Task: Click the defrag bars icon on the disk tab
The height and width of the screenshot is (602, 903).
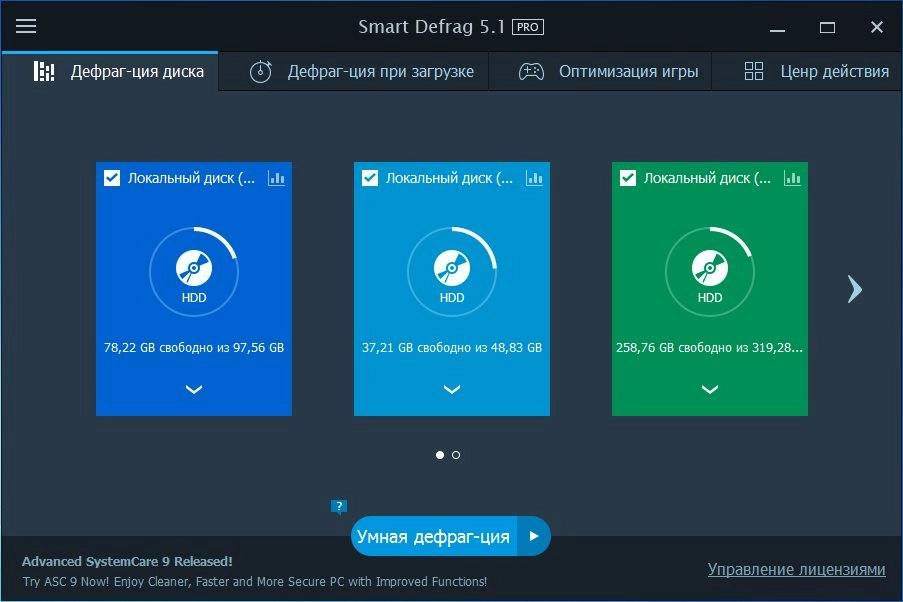Action: point(44,71)
